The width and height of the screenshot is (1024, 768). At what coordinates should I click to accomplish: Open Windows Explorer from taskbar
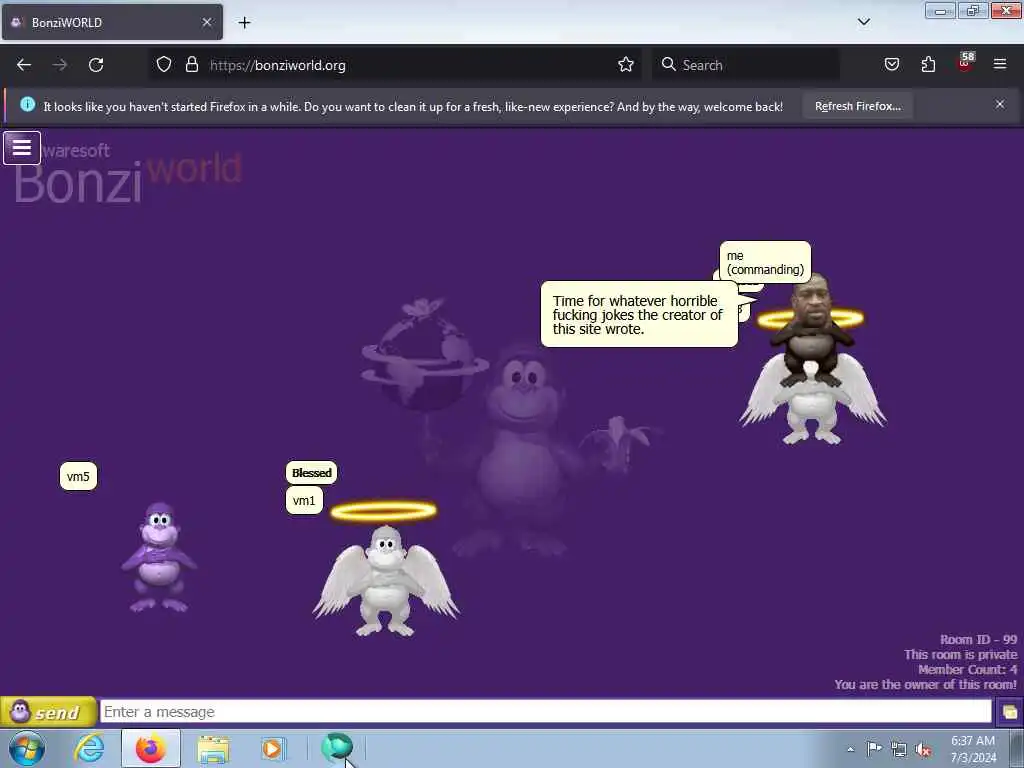(213, 748)
